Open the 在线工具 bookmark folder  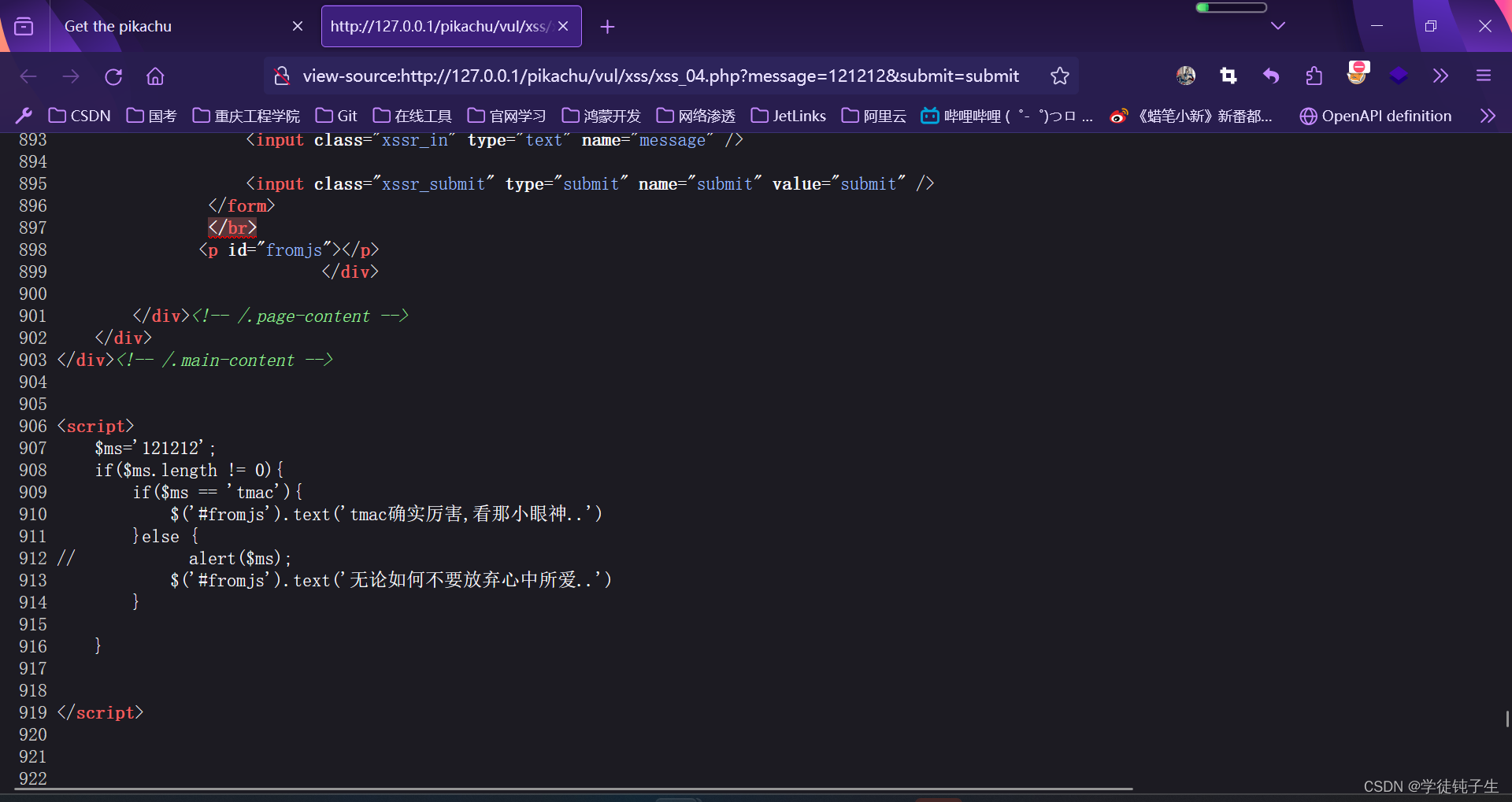coord(413,116)
